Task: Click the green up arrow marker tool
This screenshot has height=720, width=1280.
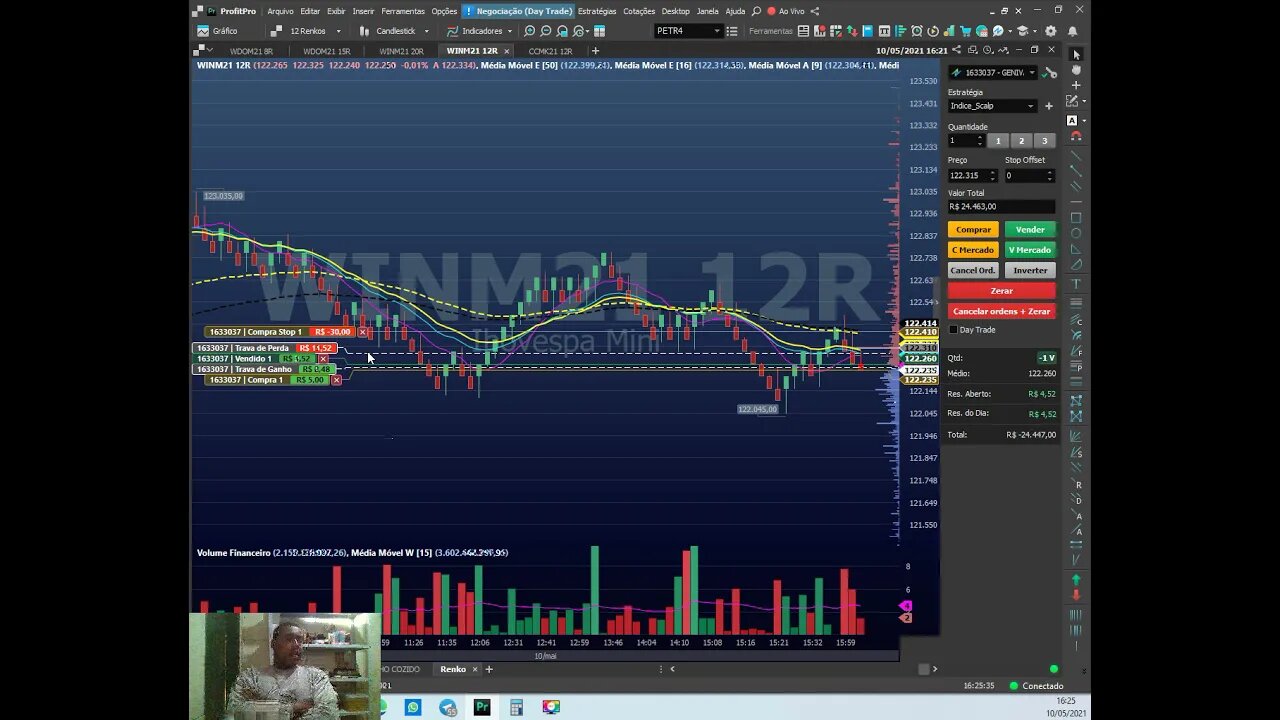Action: (1076, 580)
